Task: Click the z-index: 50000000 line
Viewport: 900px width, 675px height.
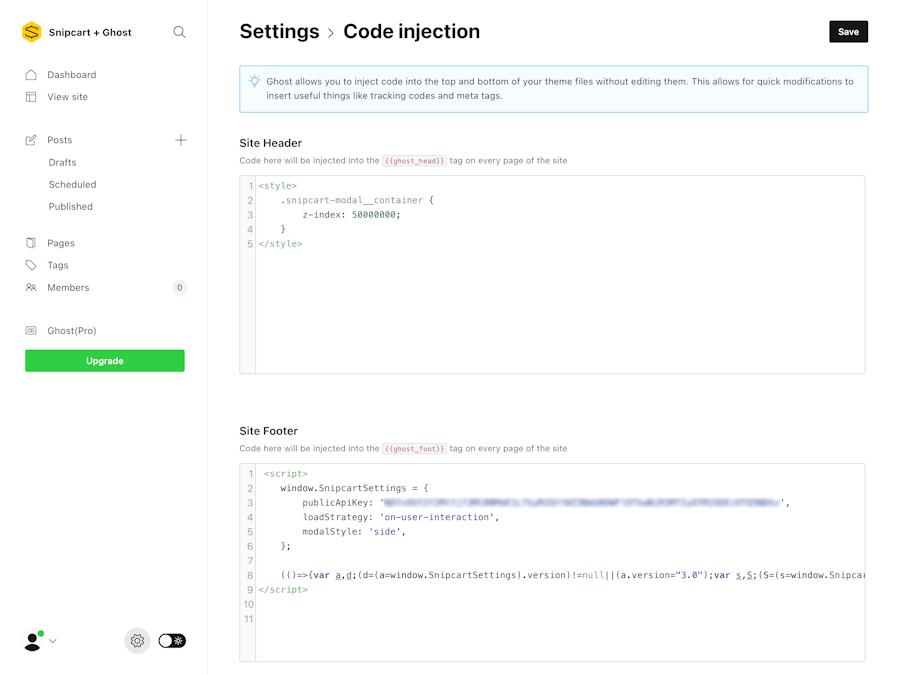Action: [351, 215]
